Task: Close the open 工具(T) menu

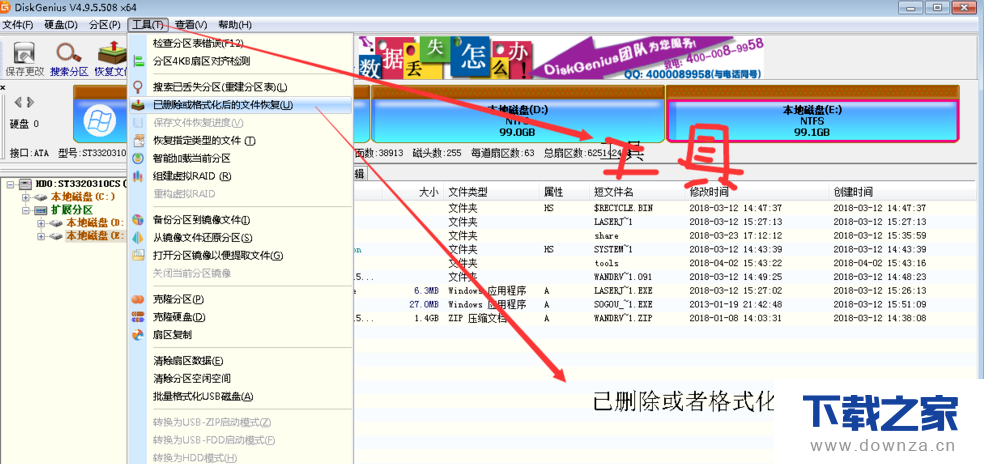Action: point(147,24)
